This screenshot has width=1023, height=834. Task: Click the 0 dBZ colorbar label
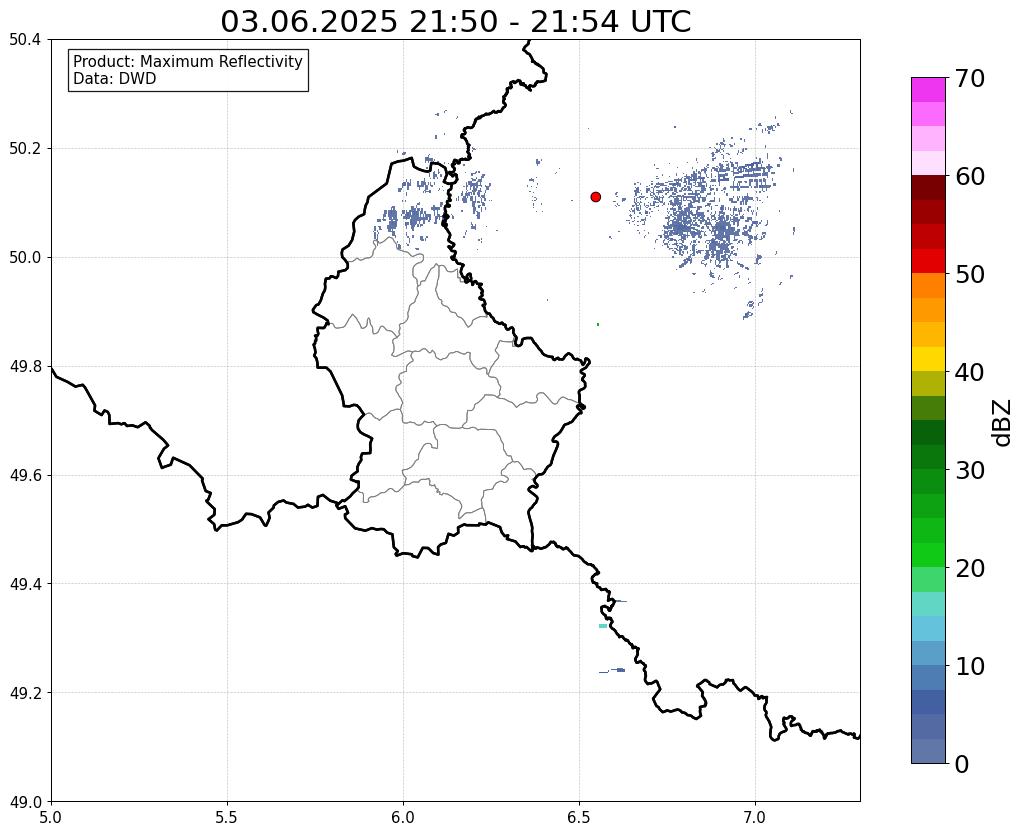962,764
